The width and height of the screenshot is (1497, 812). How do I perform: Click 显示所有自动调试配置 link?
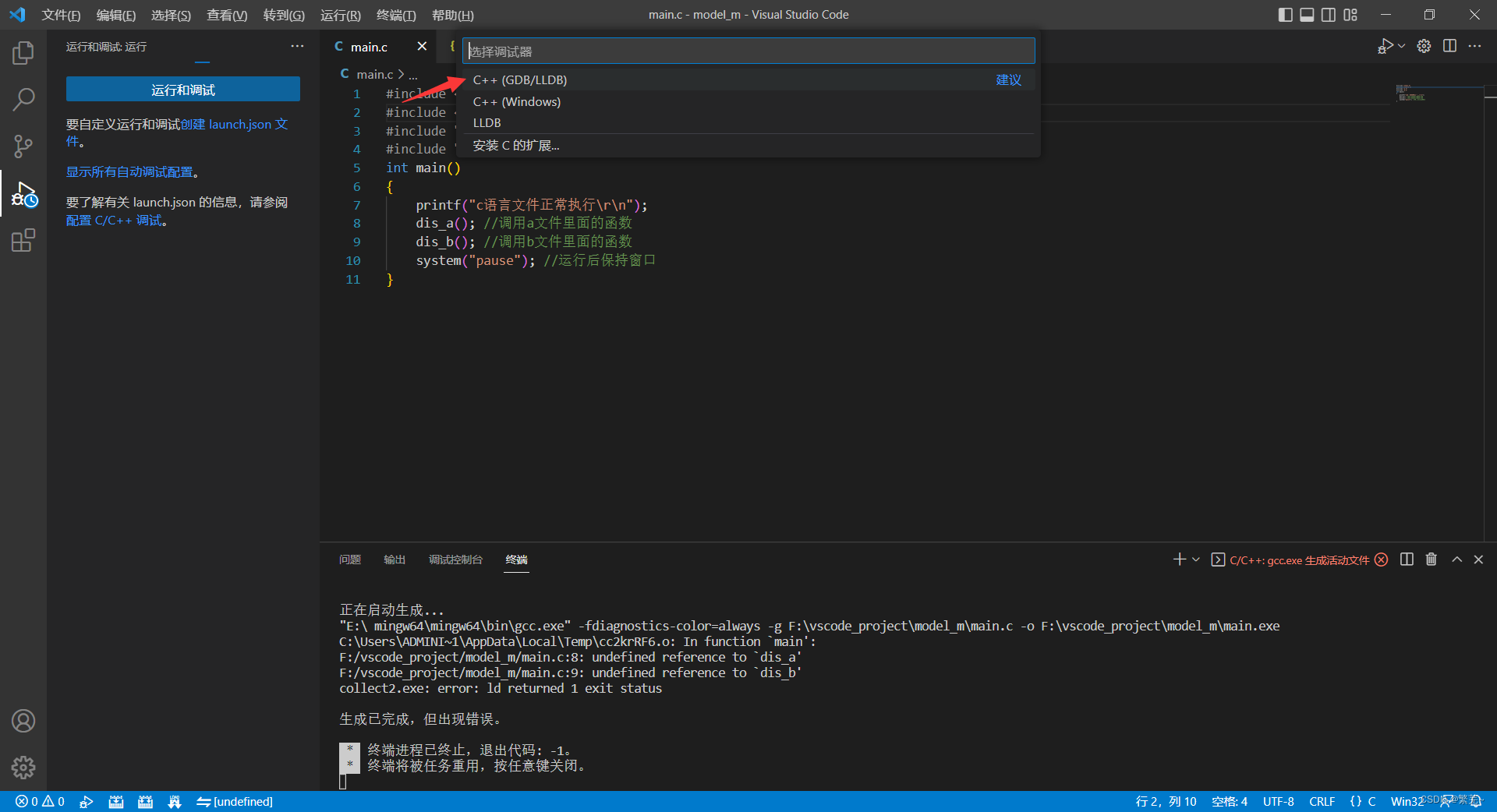coord(129,172)
